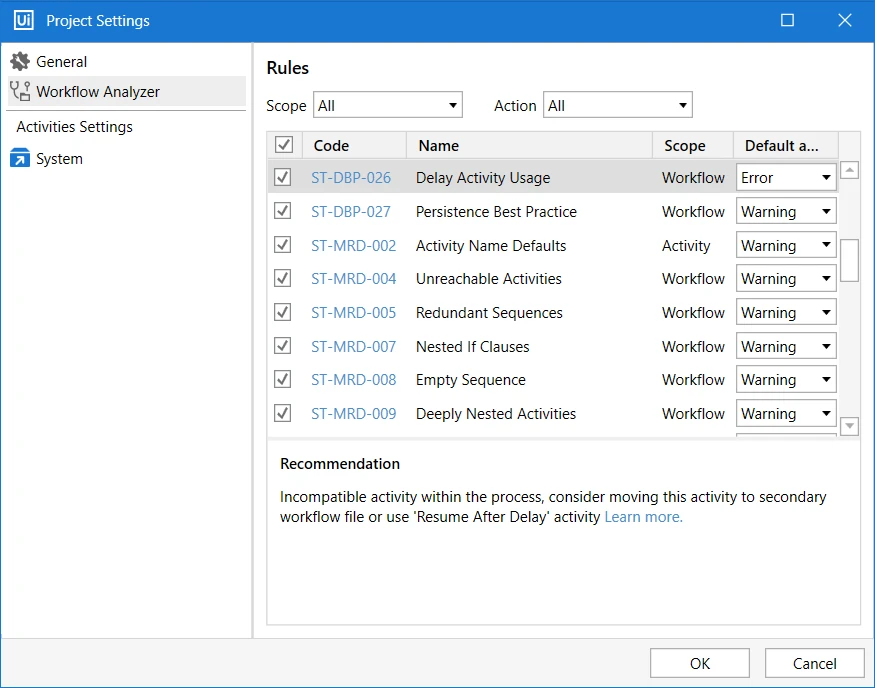Sort by the Code column header
The width and height of the screenshot is (875, 688).
354,145
